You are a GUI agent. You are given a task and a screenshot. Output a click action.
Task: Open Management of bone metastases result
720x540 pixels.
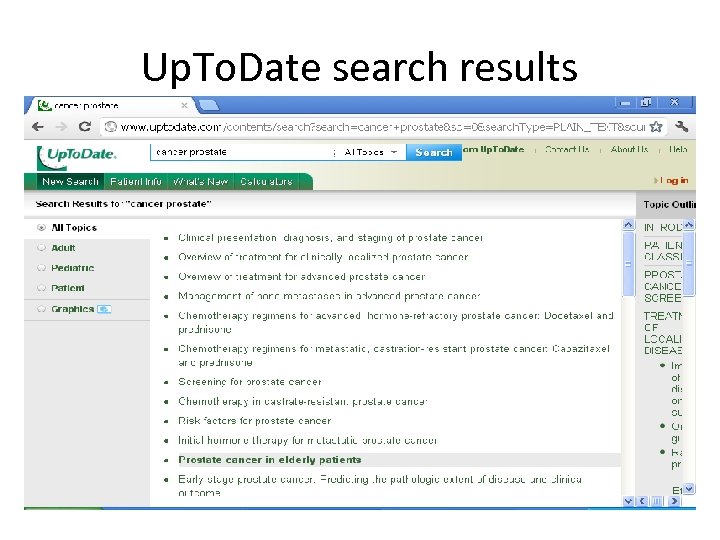coord(329,296)
